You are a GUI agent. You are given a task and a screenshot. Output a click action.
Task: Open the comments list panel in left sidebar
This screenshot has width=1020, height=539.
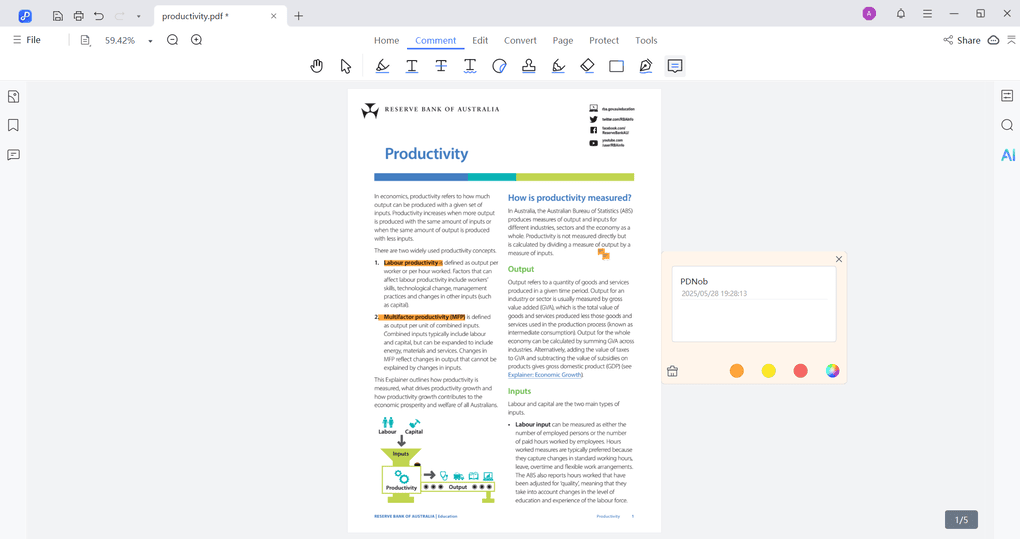click(x=13, y=155)
